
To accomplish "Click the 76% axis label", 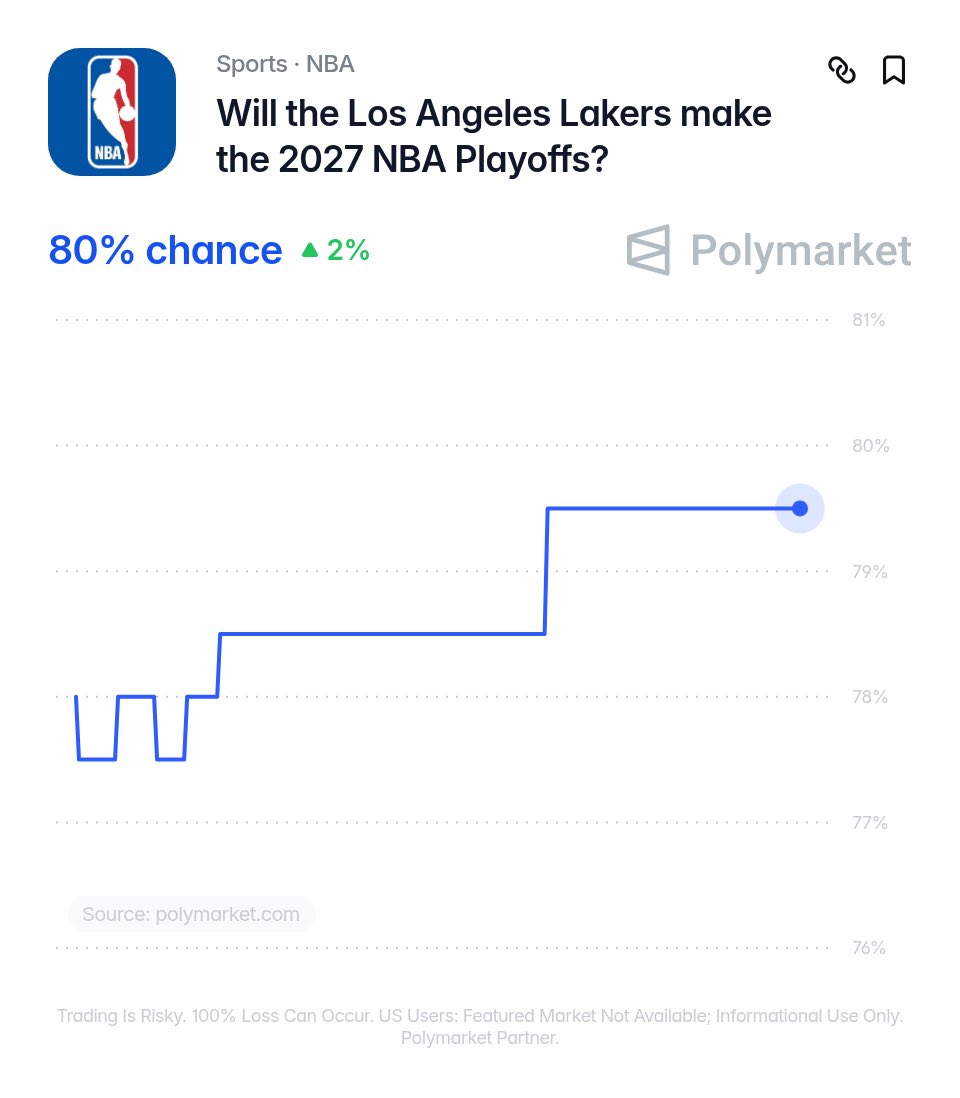I will click(x=868, y=948).
